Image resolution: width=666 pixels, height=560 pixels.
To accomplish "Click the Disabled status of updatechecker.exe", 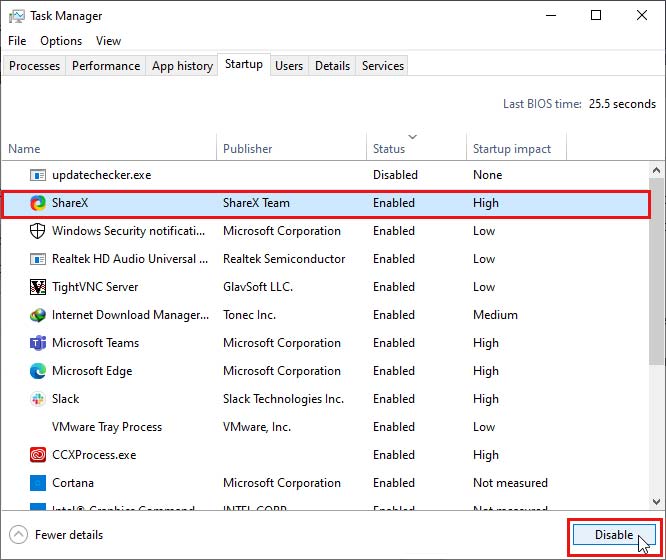I will click(395, 175).
